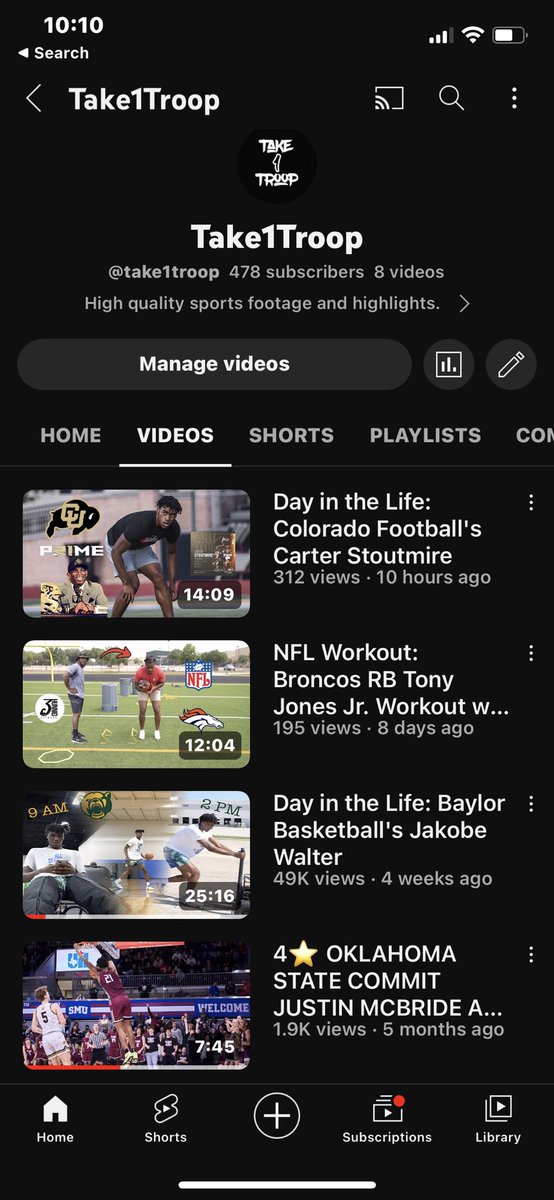Tap the pencil edit channel icon
The width and height of the screenshot is (554, 1200).
(511, 364)
